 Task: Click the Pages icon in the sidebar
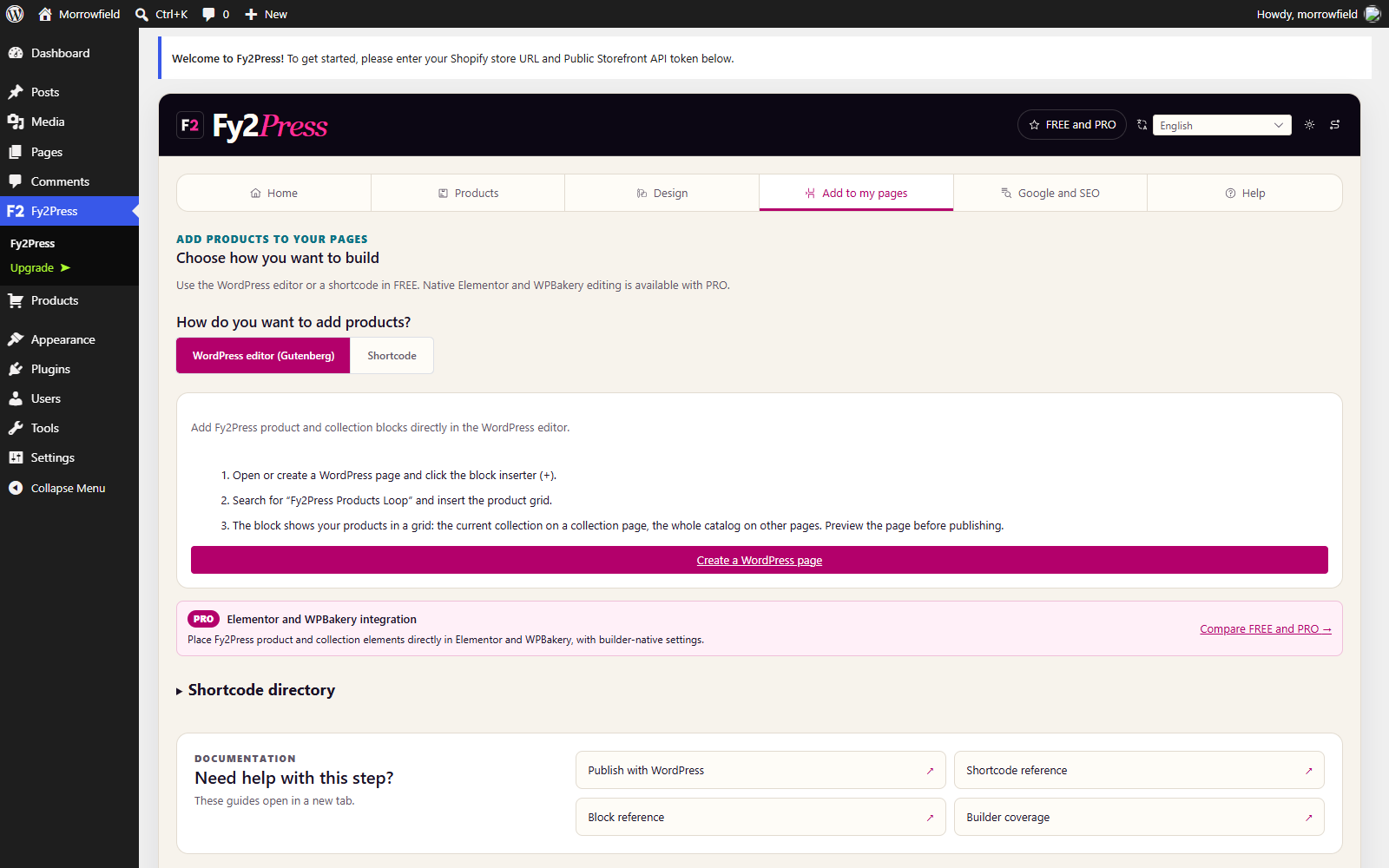point(16,152)
